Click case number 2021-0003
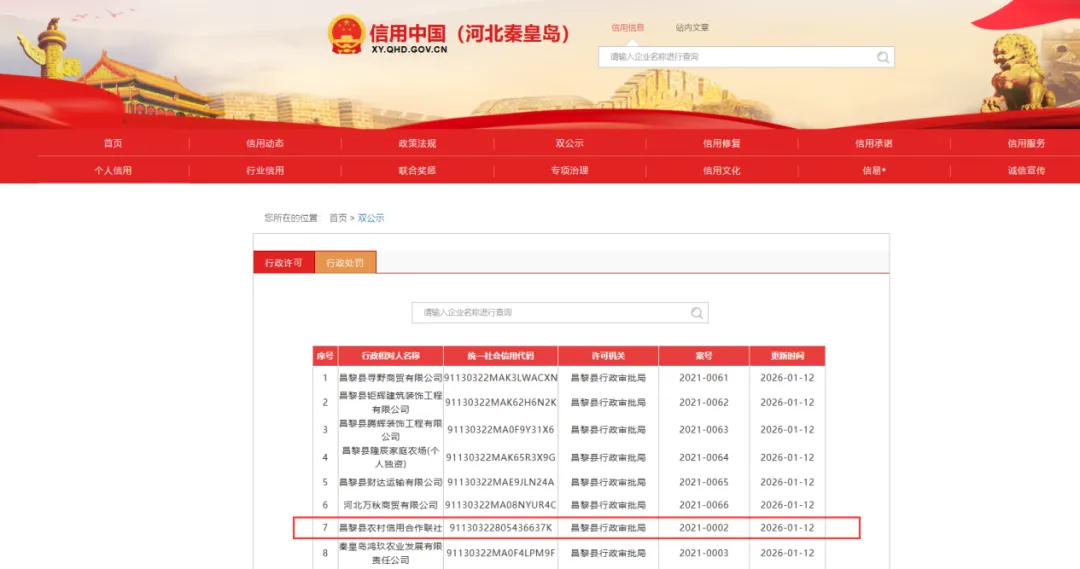The image size is (1080, 569). click(x=704, y=553)
